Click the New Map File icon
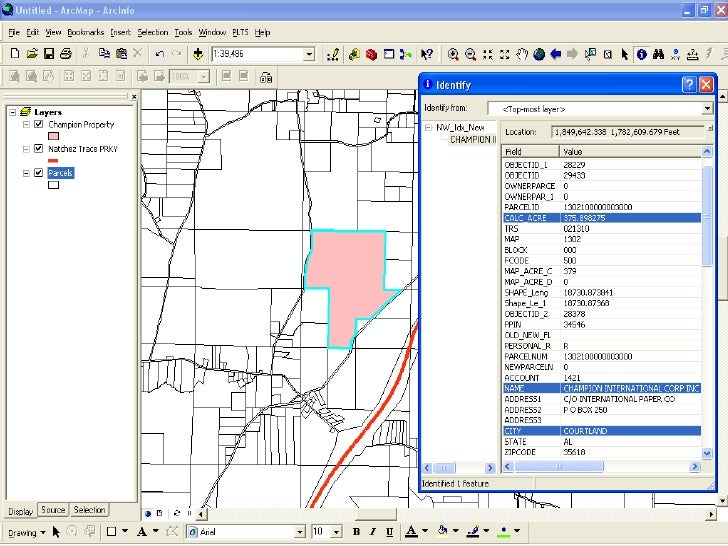The height and width of the screenshot is (546, 728). [14, 54]
